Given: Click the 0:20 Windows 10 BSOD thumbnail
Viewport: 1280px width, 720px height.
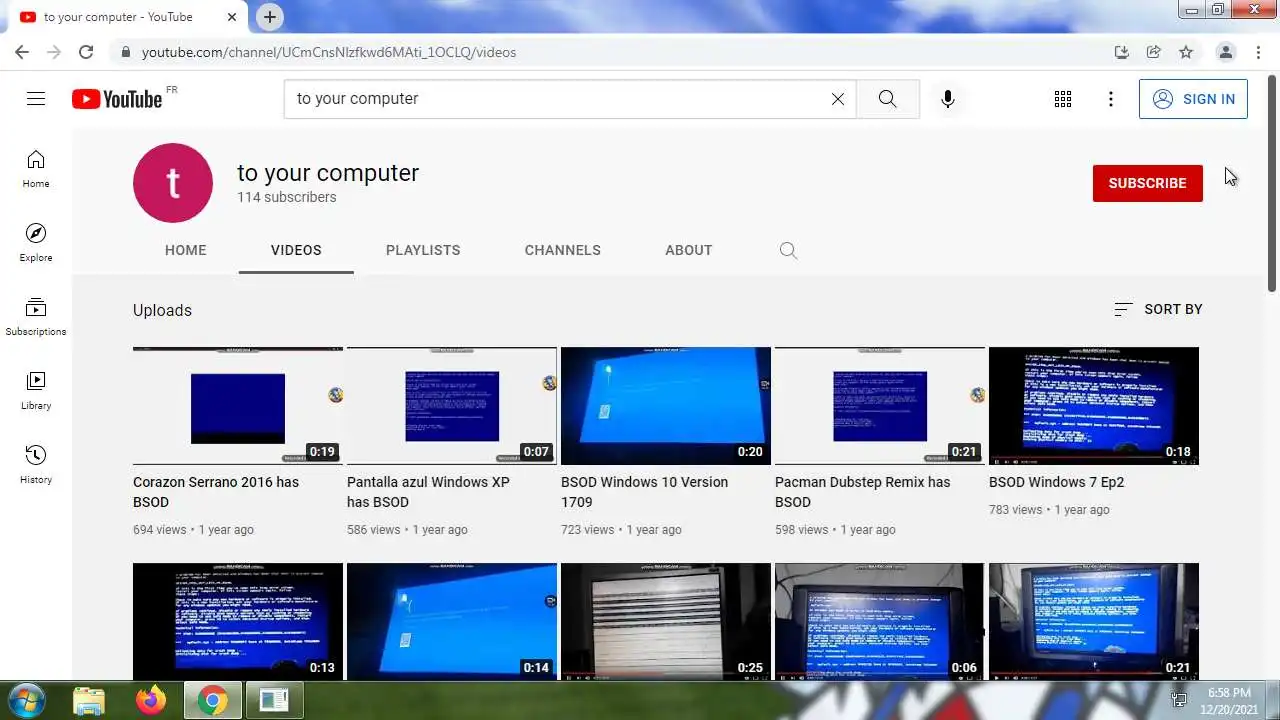Looking at the screenshot, I should click(x=666, y=406).
